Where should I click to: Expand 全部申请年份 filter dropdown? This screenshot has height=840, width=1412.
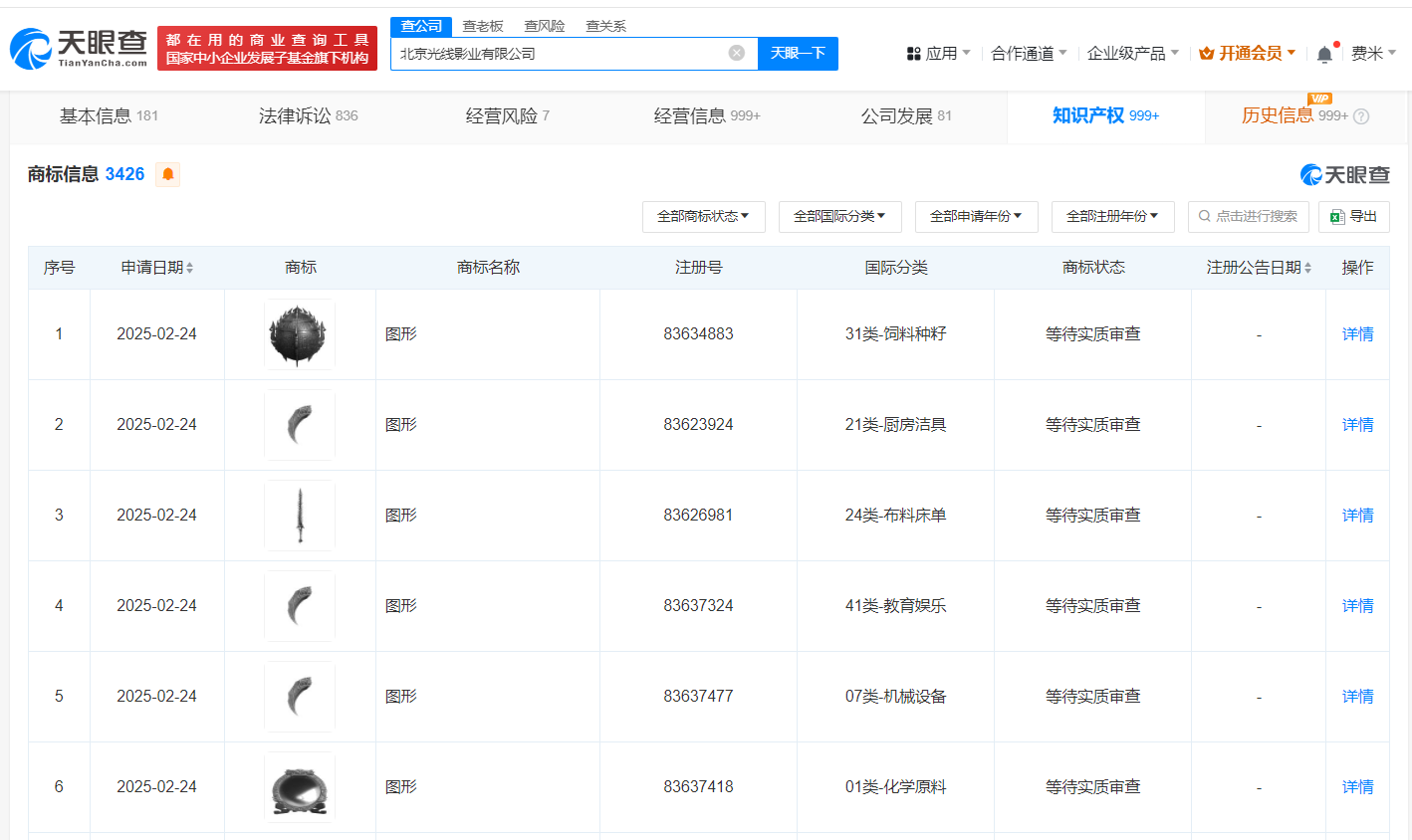pos(977,216)
